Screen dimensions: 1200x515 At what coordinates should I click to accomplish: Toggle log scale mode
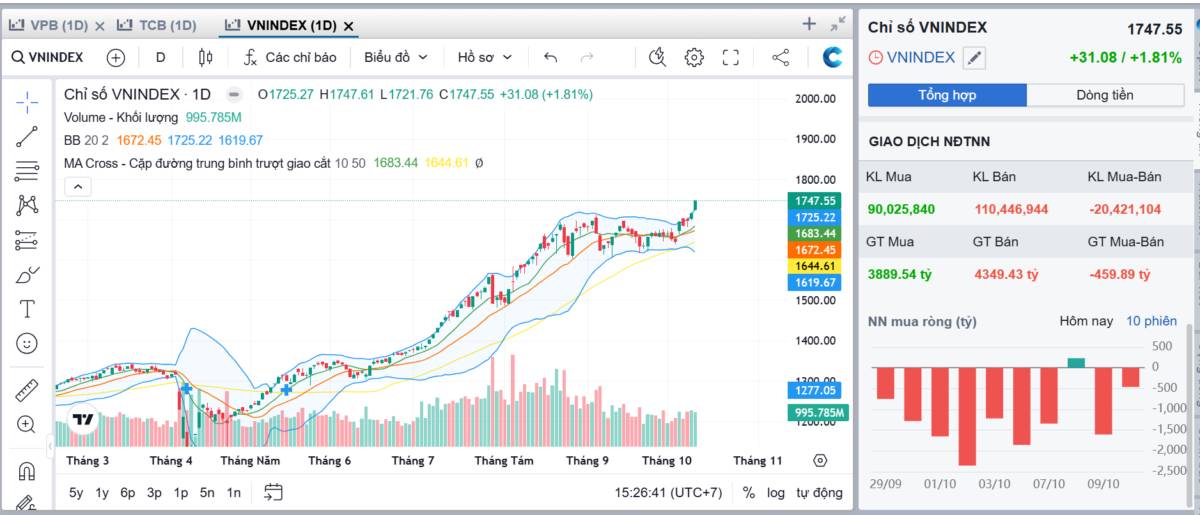tap(776, 492)
